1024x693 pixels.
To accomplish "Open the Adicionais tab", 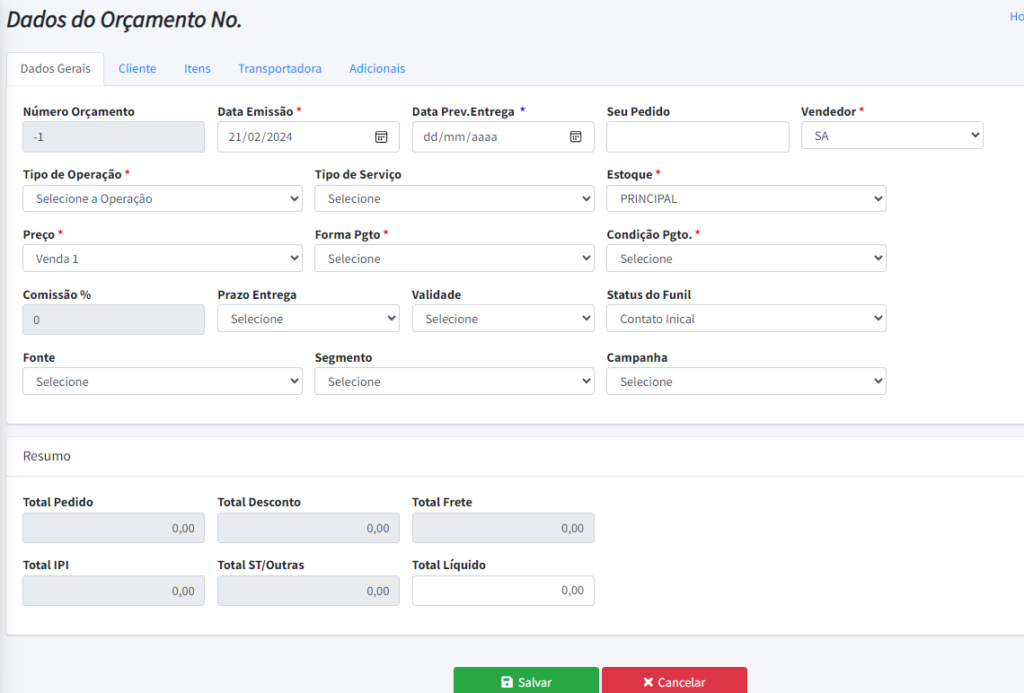I will [377, 69].
